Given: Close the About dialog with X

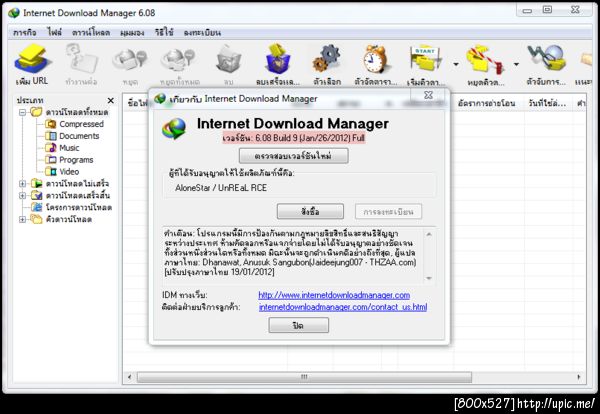Looking at the screenshot, I should (x=429, y=95).
